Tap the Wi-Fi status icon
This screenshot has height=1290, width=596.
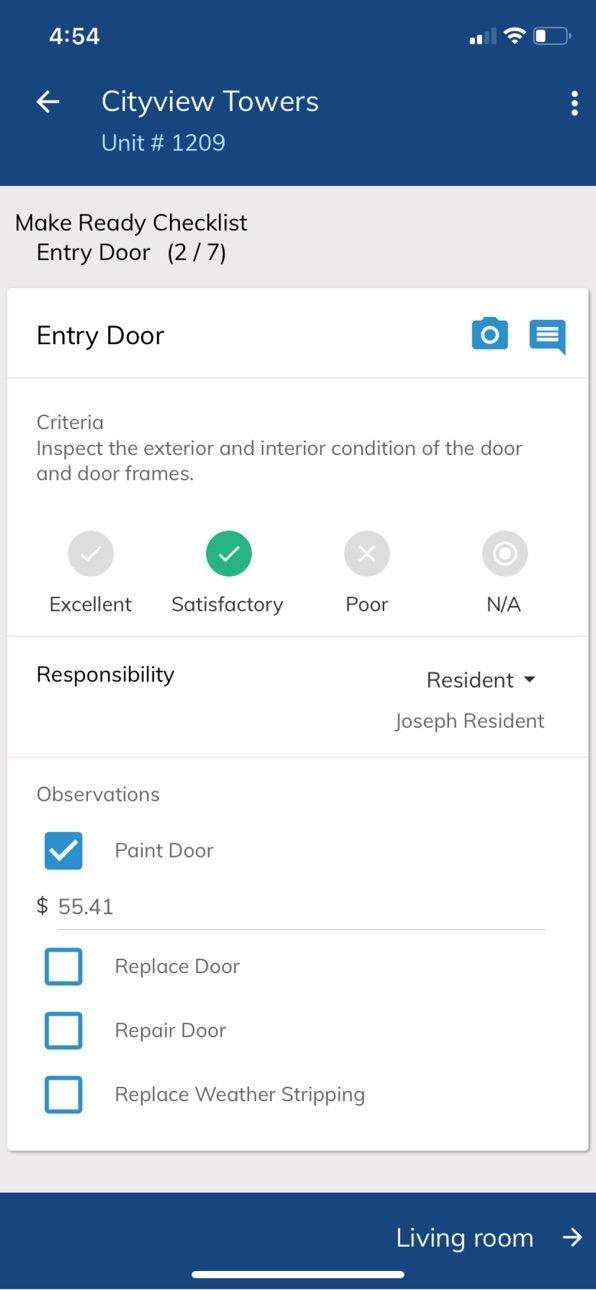click(x=515, y=37)
